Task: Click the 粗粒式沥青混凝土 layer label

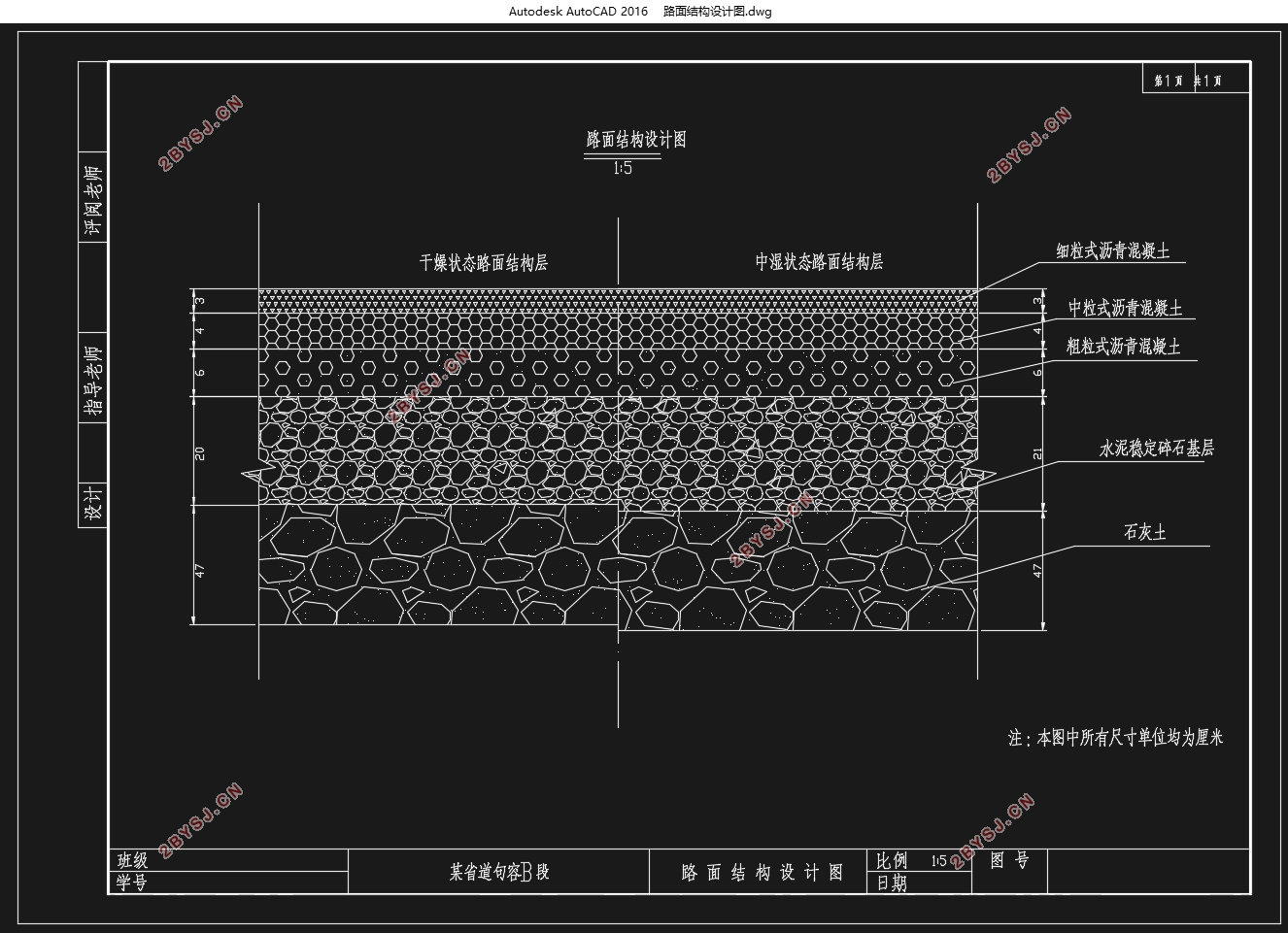Action: point(1123,347)
